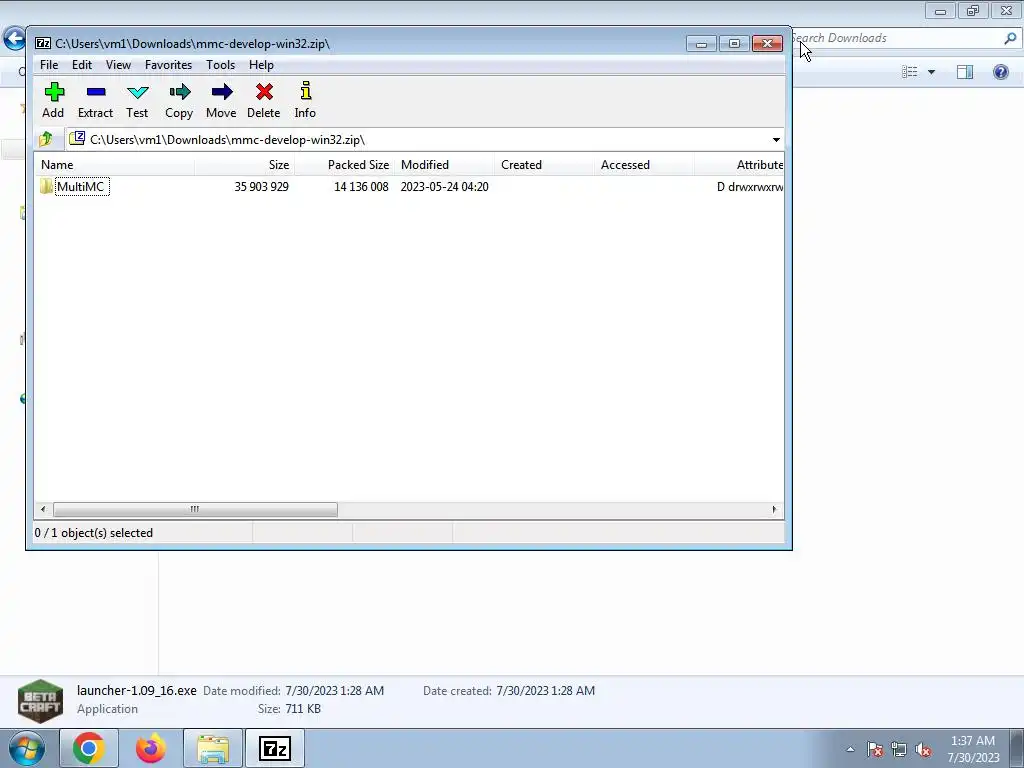Sort by Modified column header
1024x768 pixels.
[444, 165]
